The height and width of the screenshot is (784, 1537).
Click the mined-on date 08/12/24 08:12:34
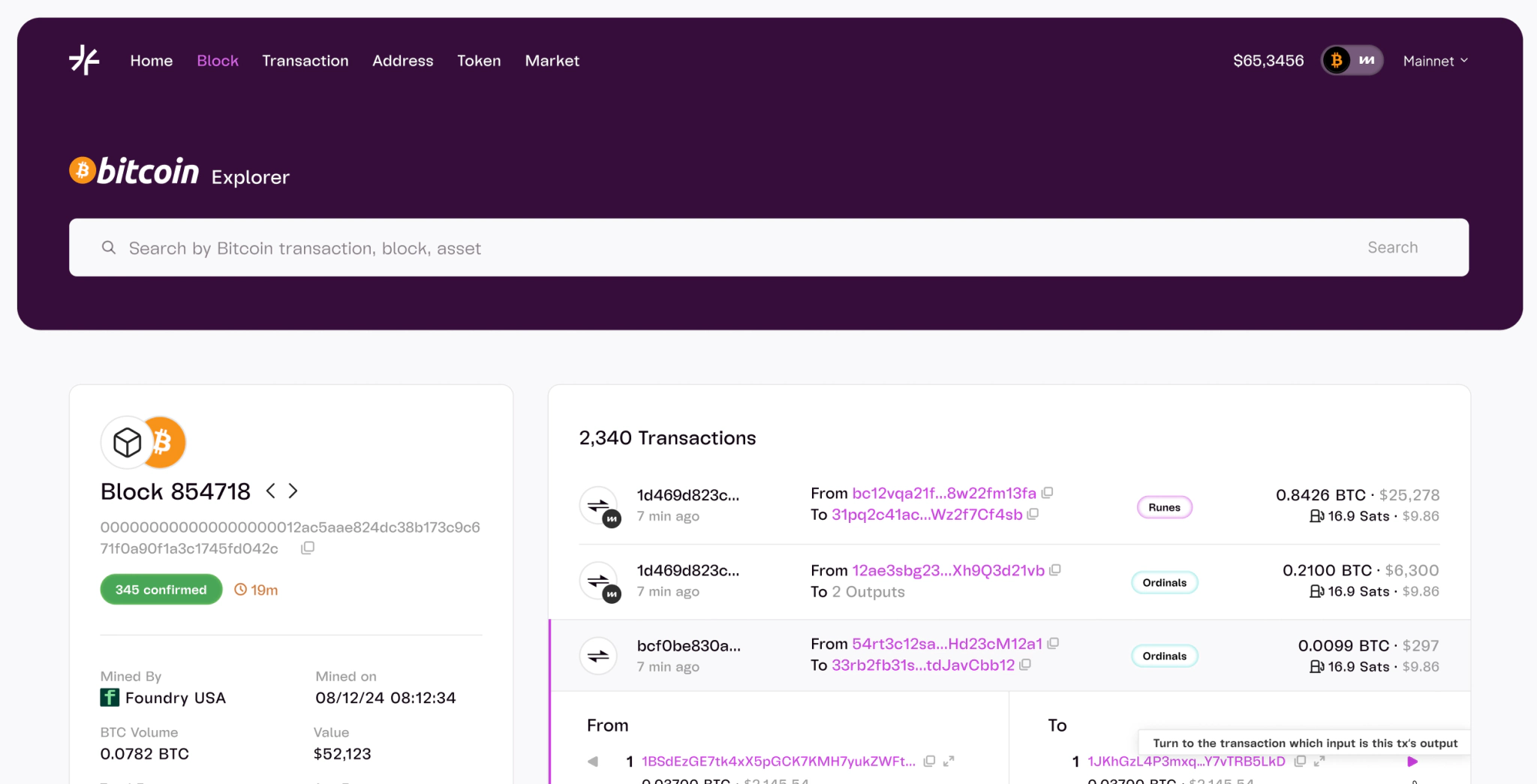(x=386, y=698)
